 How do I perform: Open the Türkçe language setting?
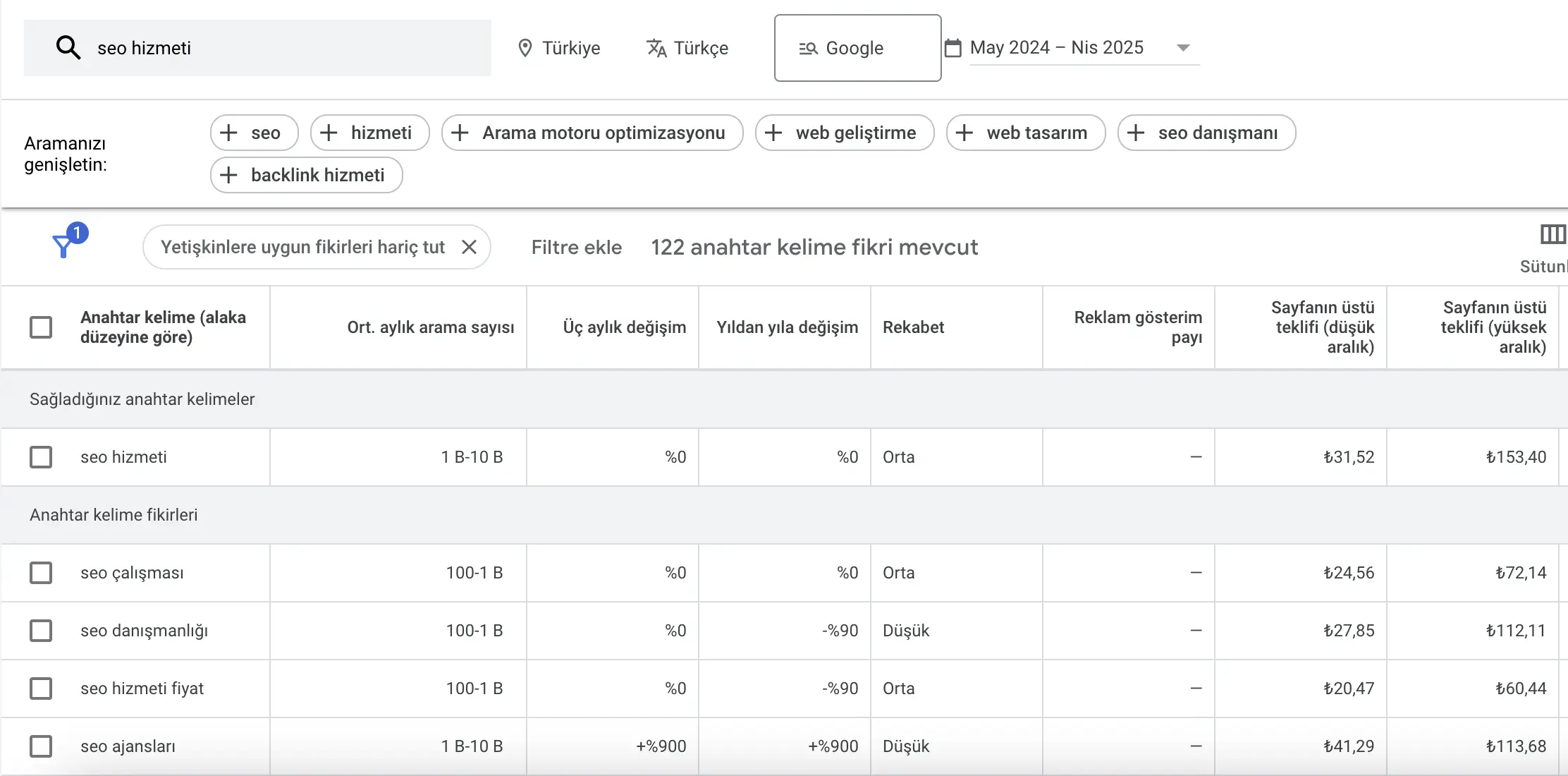pos(687,48)
